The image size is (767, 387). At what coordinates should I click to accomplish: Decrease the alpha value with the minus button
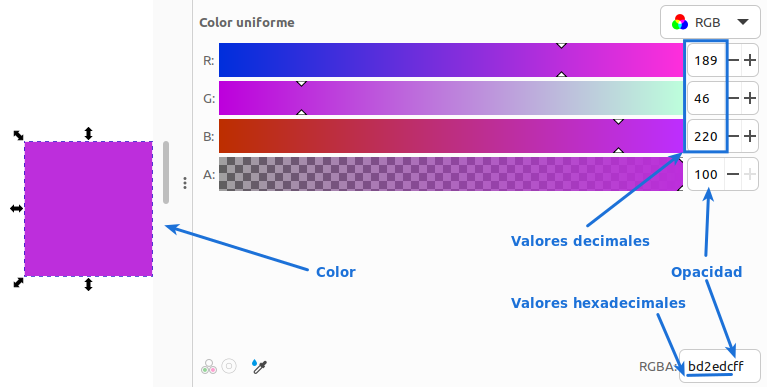733,175
